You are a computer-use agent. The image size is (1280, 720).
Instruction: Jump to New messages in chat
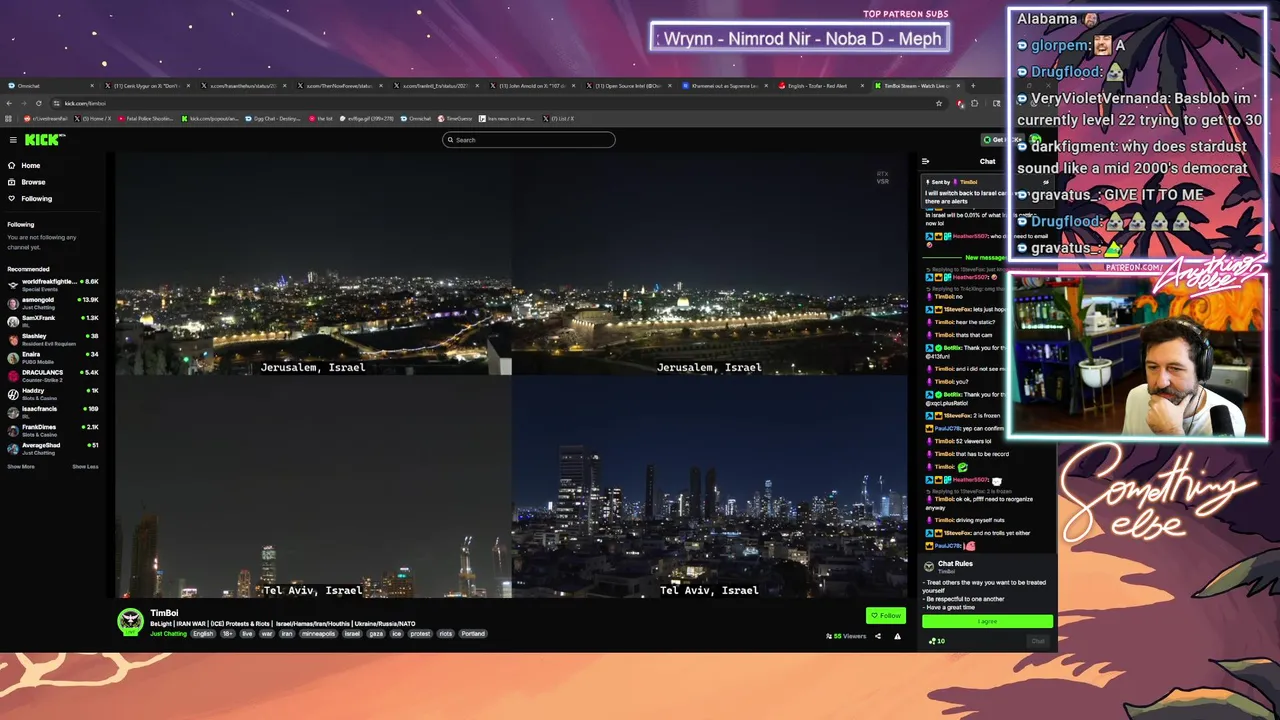(987, 258)
